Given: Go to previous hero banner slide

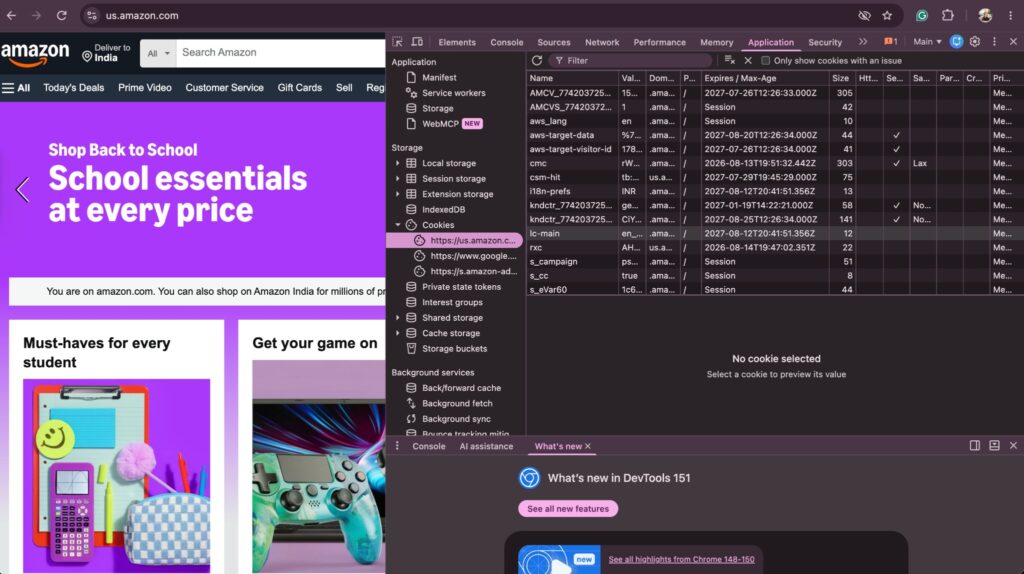Looking at the screenshot, I should (x=22, y=190).
